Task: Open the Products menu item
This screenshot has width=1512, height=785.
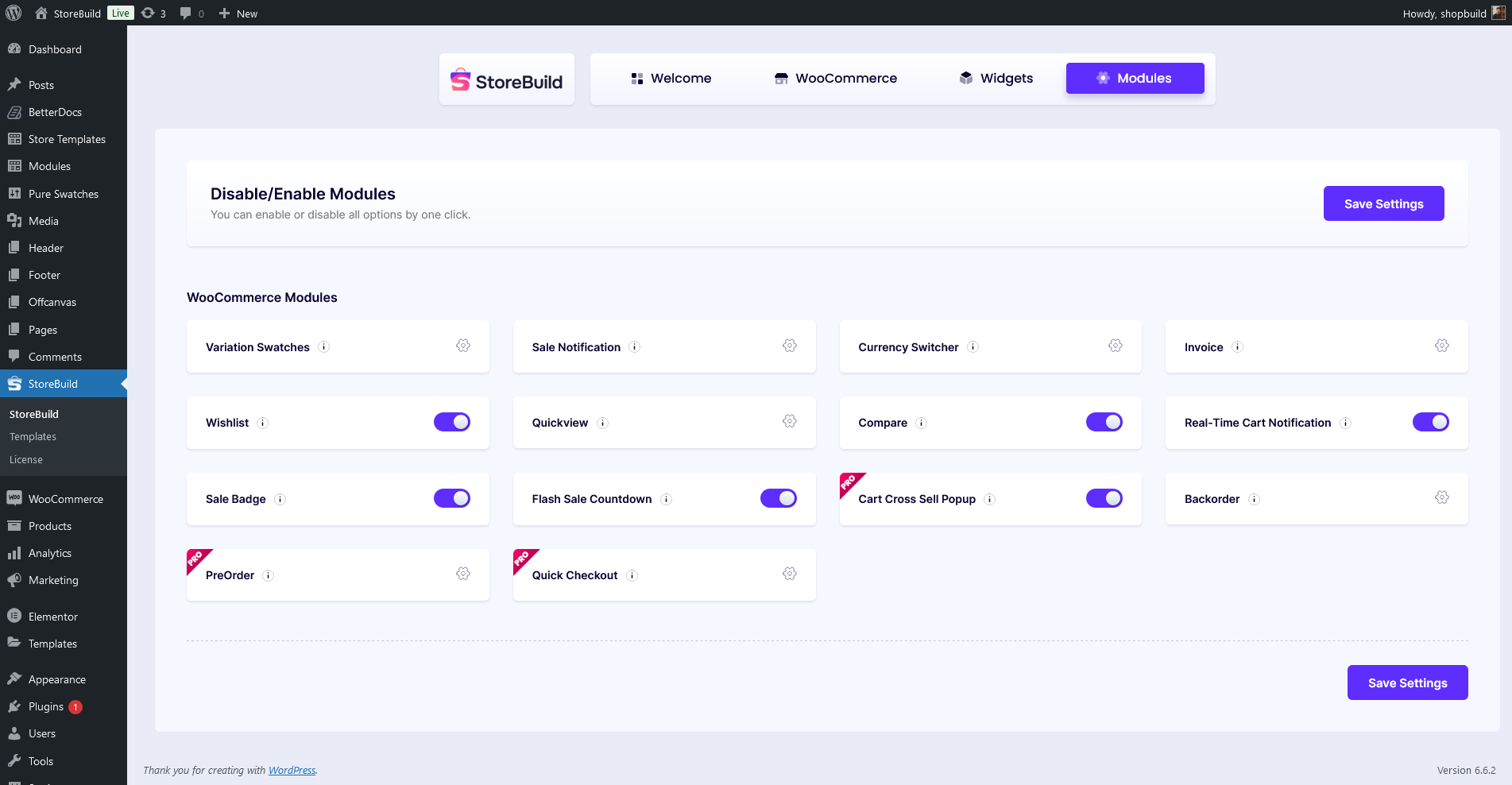Action: 64,526
